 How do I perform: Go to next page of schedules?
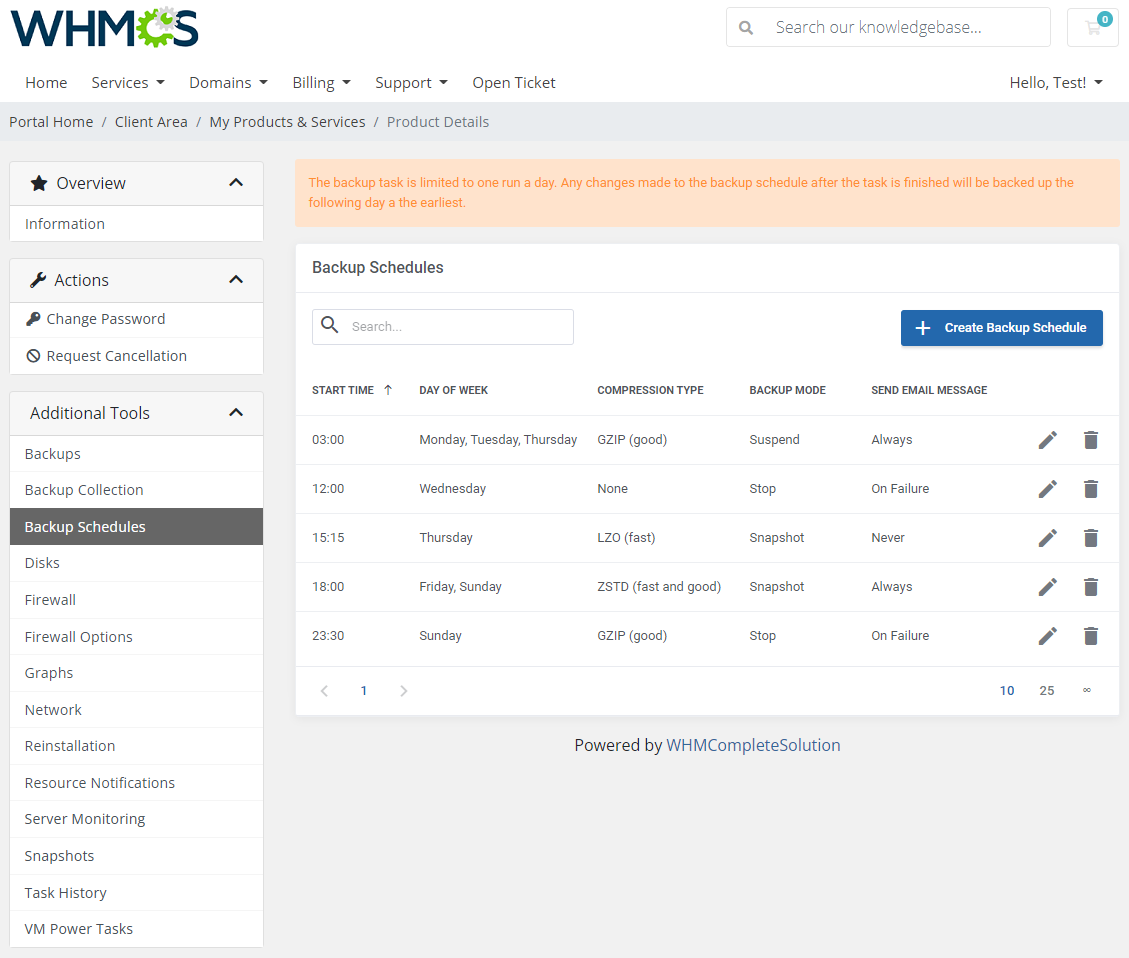click(403, 691)
